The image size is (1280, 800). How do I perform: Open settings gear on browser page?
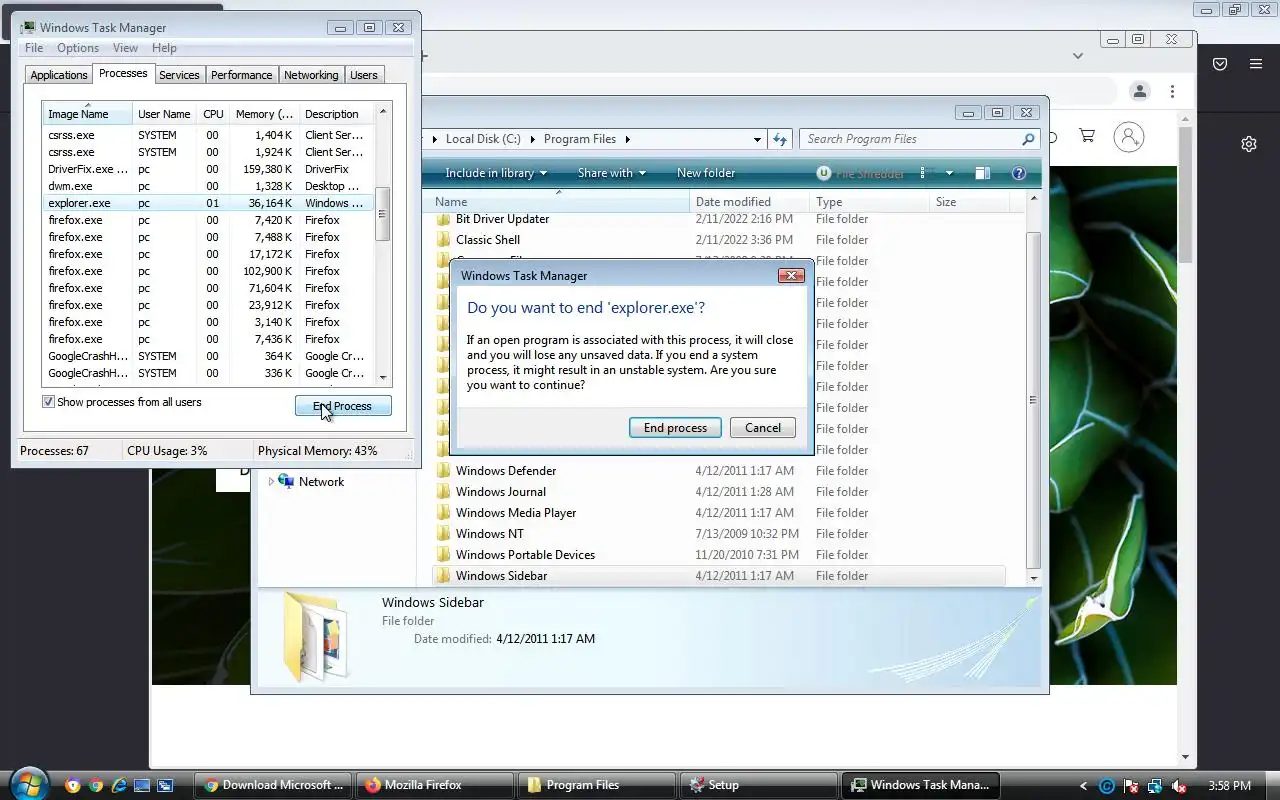coord(1249,144)
